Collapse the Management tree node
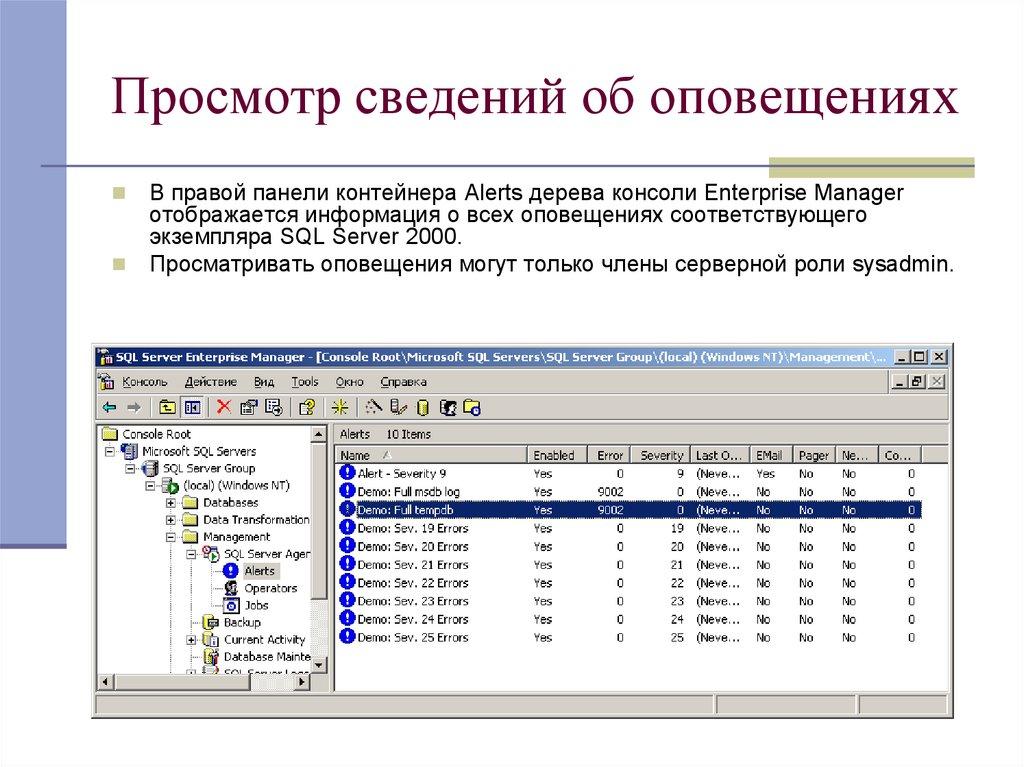This screenshot has width=1024, height=767. tap(171, 537)
